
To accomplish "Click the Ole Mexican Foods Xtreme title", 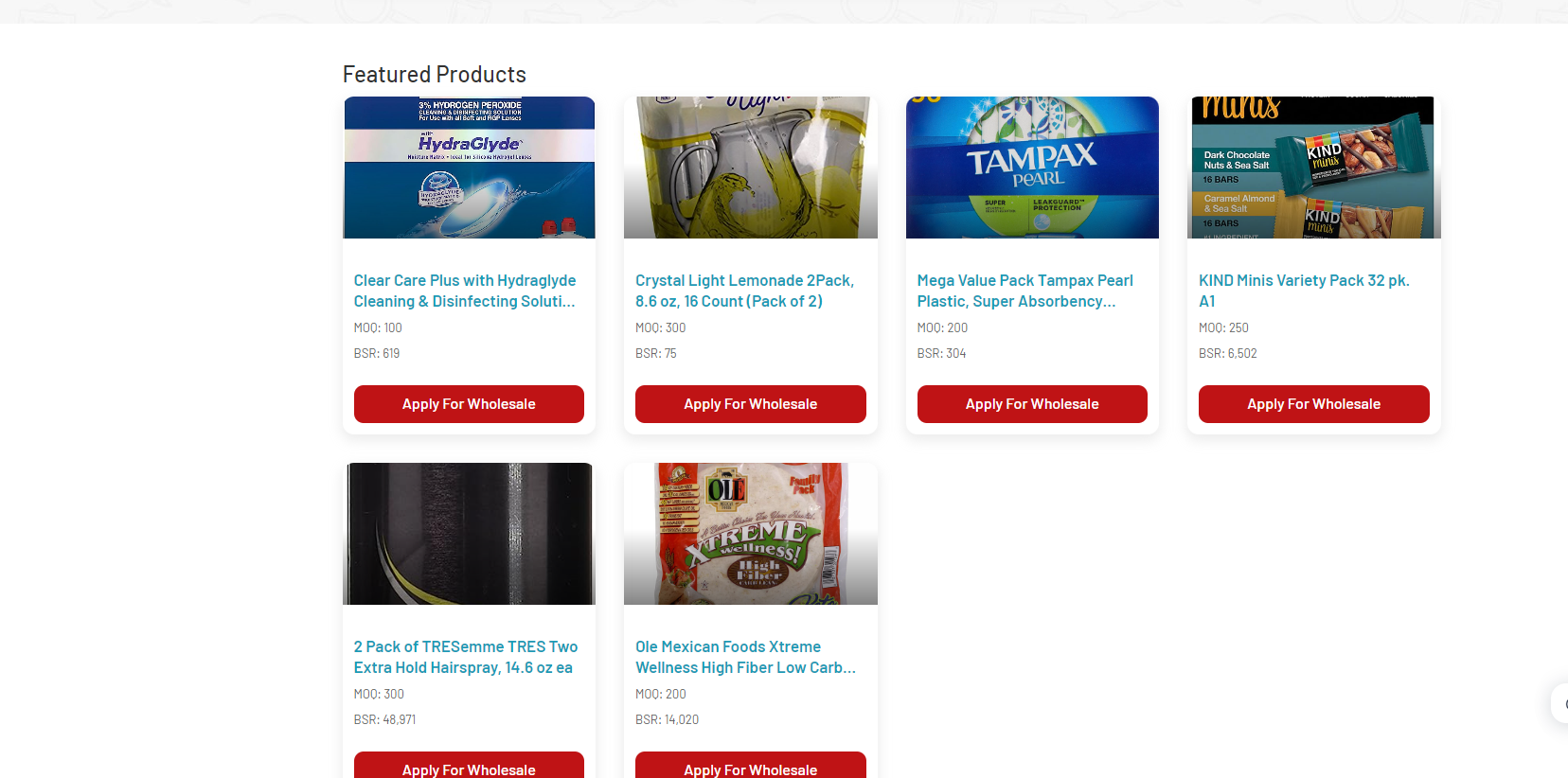I will pos(746,657).
